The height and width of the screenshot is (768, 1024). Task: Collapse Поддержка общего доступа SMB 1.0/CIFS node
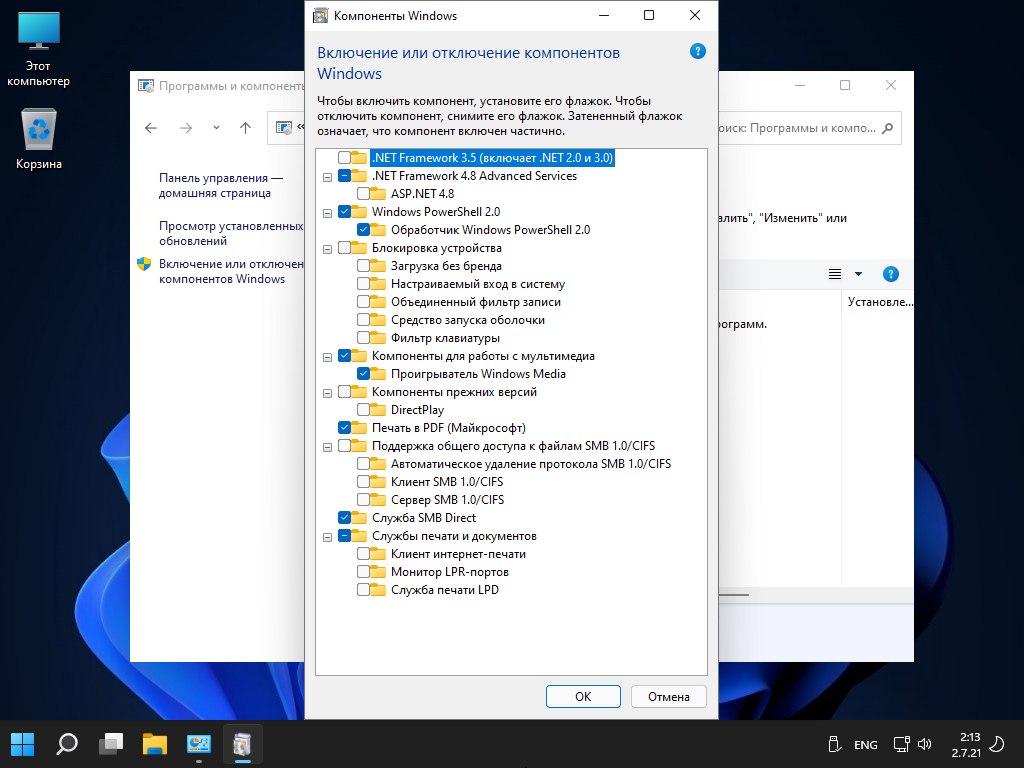click(328, 447)
